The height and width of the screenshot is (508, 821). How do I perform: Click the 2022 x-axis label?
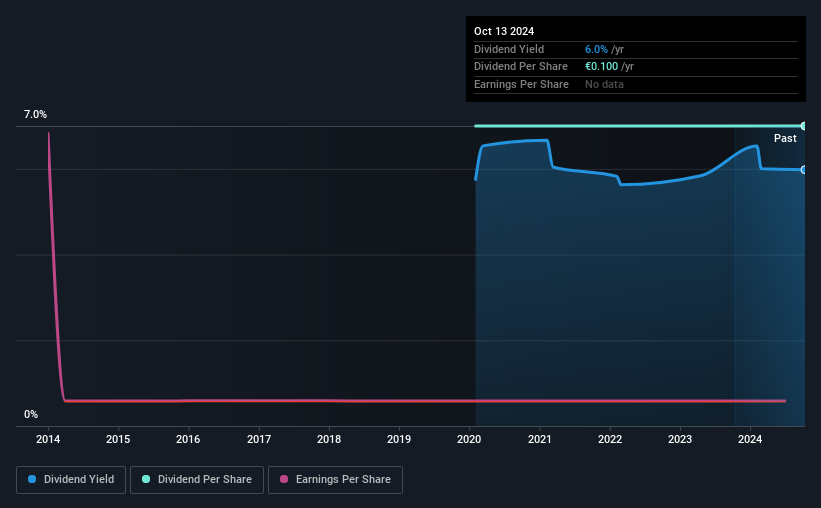pos(610,439)
